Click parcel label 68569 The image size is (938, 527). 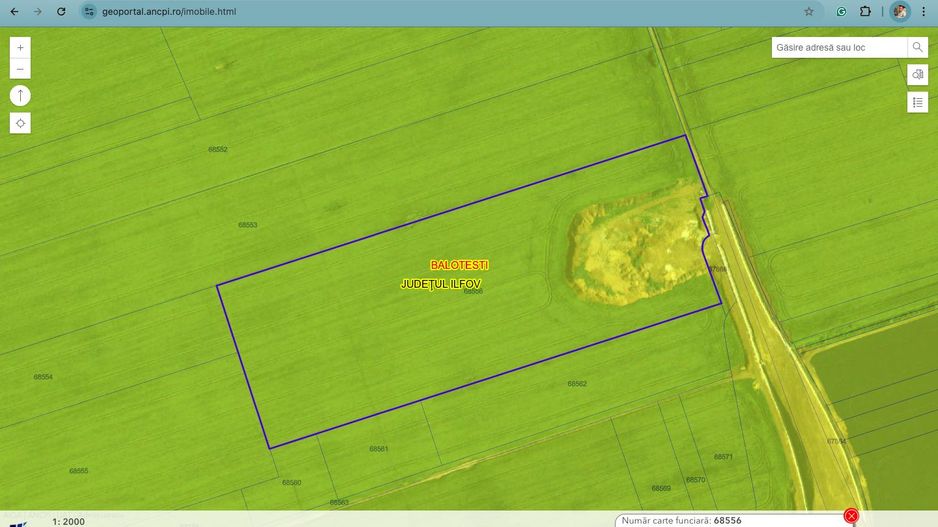[661, 488]
